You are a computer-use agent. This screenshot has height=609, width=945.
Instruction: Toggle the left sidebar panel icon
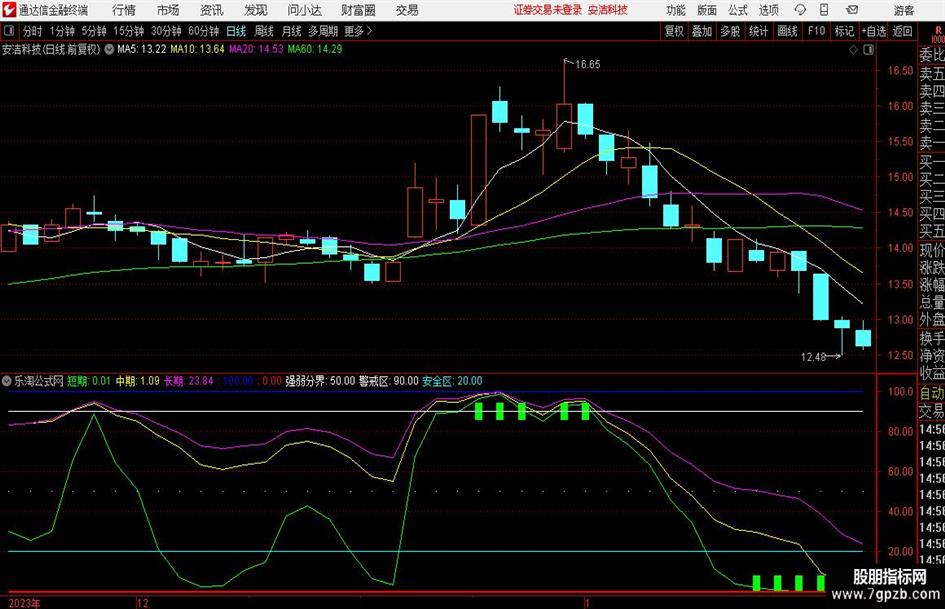(9, 31)
